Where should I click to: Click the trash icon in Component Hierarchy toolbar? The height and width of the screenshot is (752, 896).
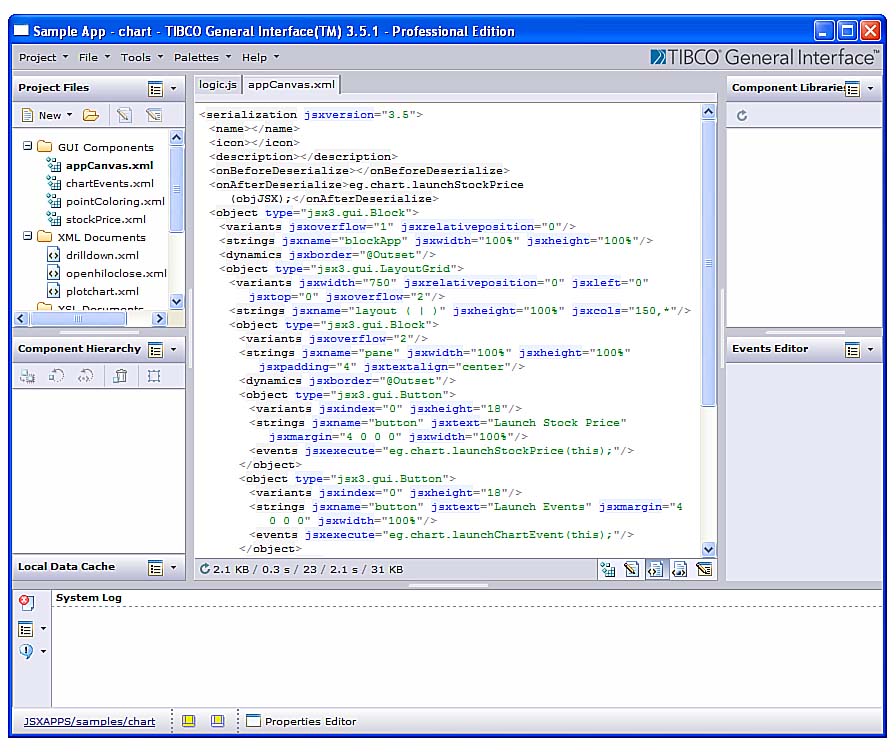[120, 376]
